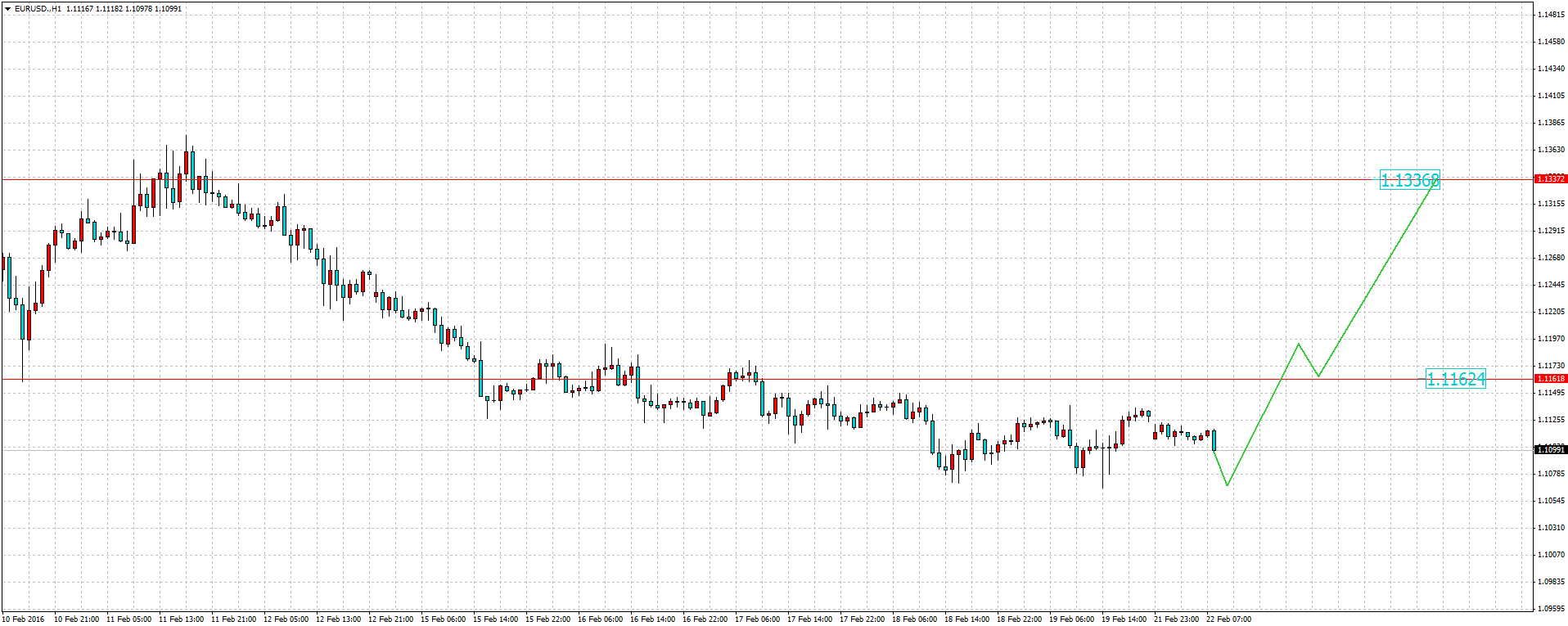Click the 1.13630 price scale label

point(1551,150)
